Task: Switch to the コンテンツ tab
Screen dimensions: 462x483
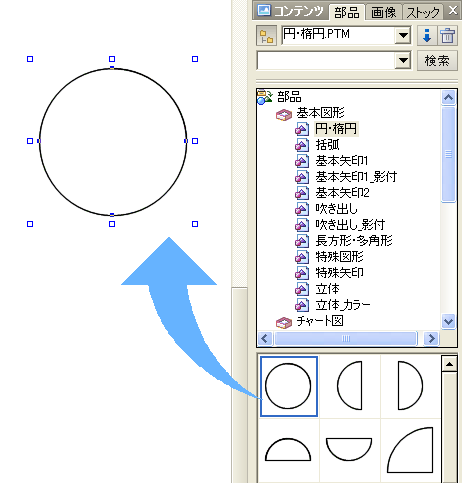Action: [x=291, y=12]
